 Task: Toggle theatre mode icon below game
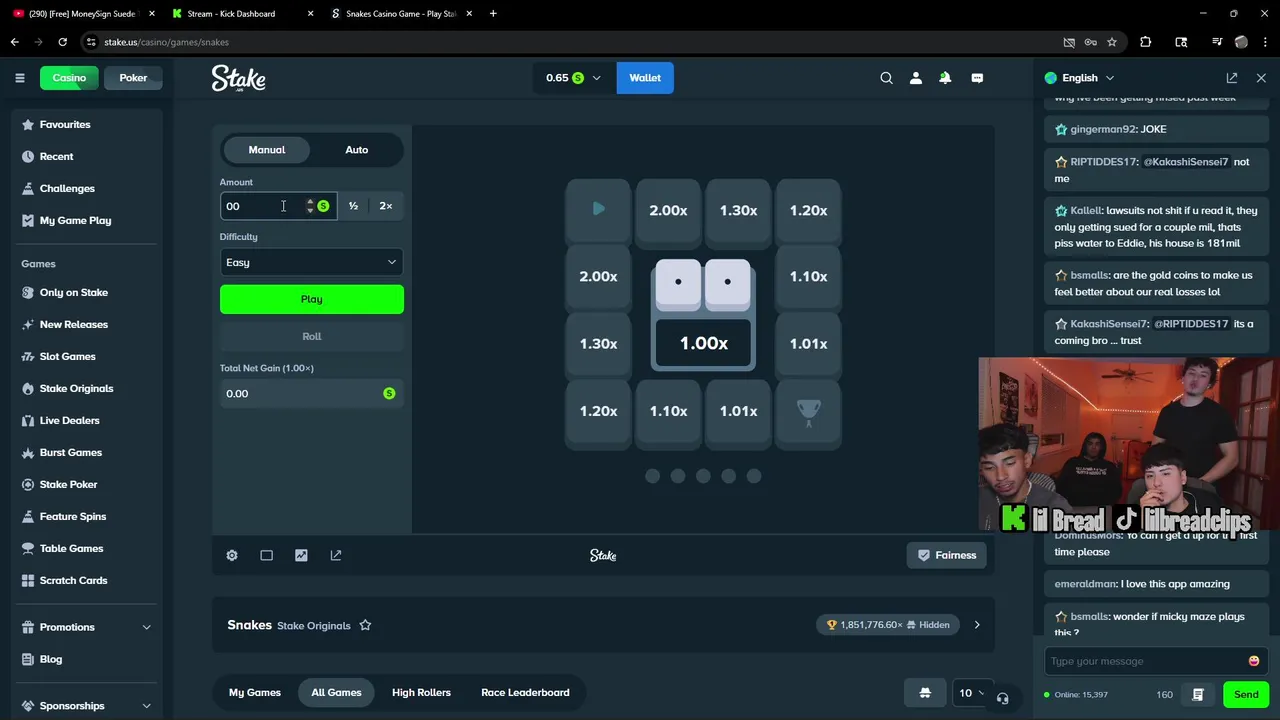[x=266, y=555]
